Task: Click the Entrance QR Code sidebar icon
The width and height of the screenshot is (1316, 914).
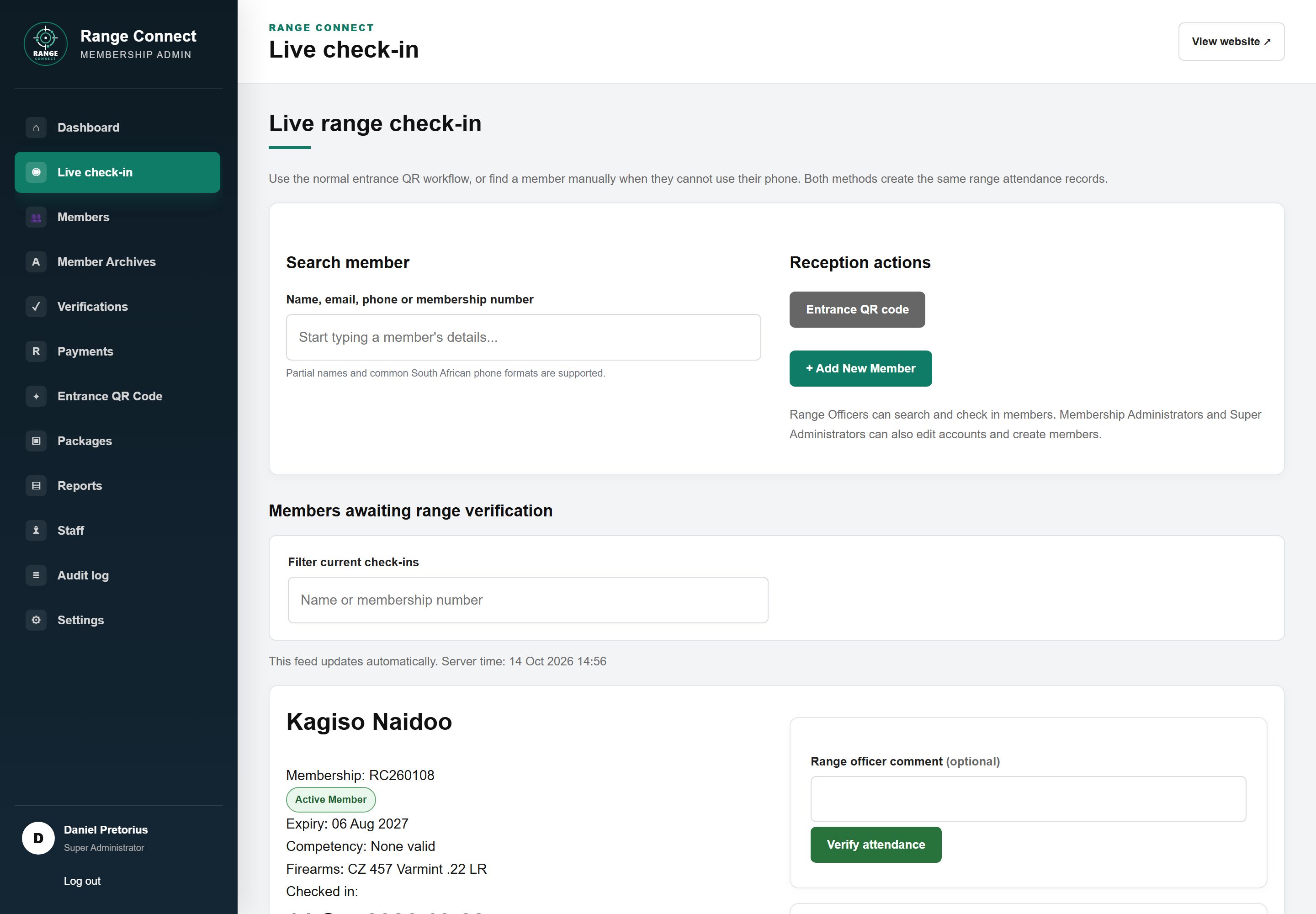Action: [x=36, y=396]
